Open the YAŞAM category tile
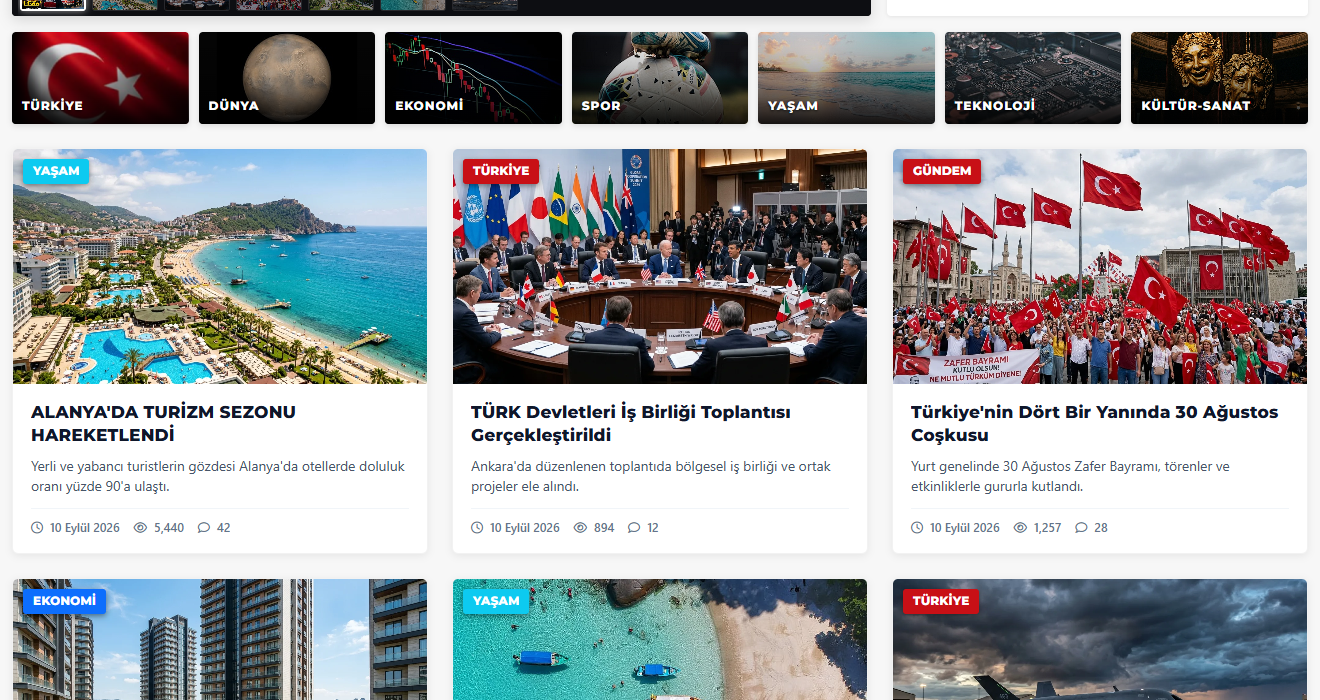 pos(846,78)
